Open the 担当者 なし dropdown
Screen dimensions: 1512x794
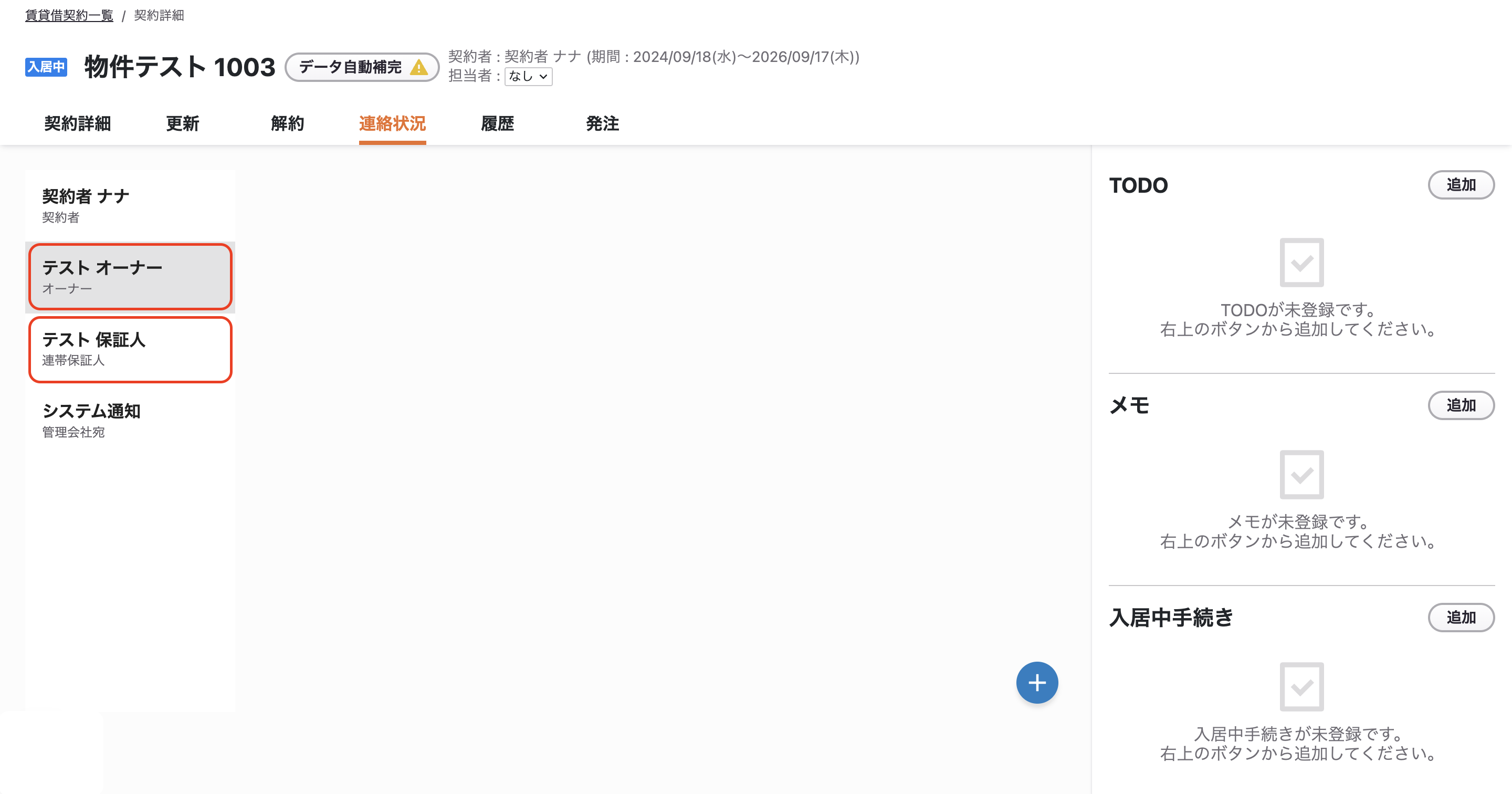click(528, 76)
